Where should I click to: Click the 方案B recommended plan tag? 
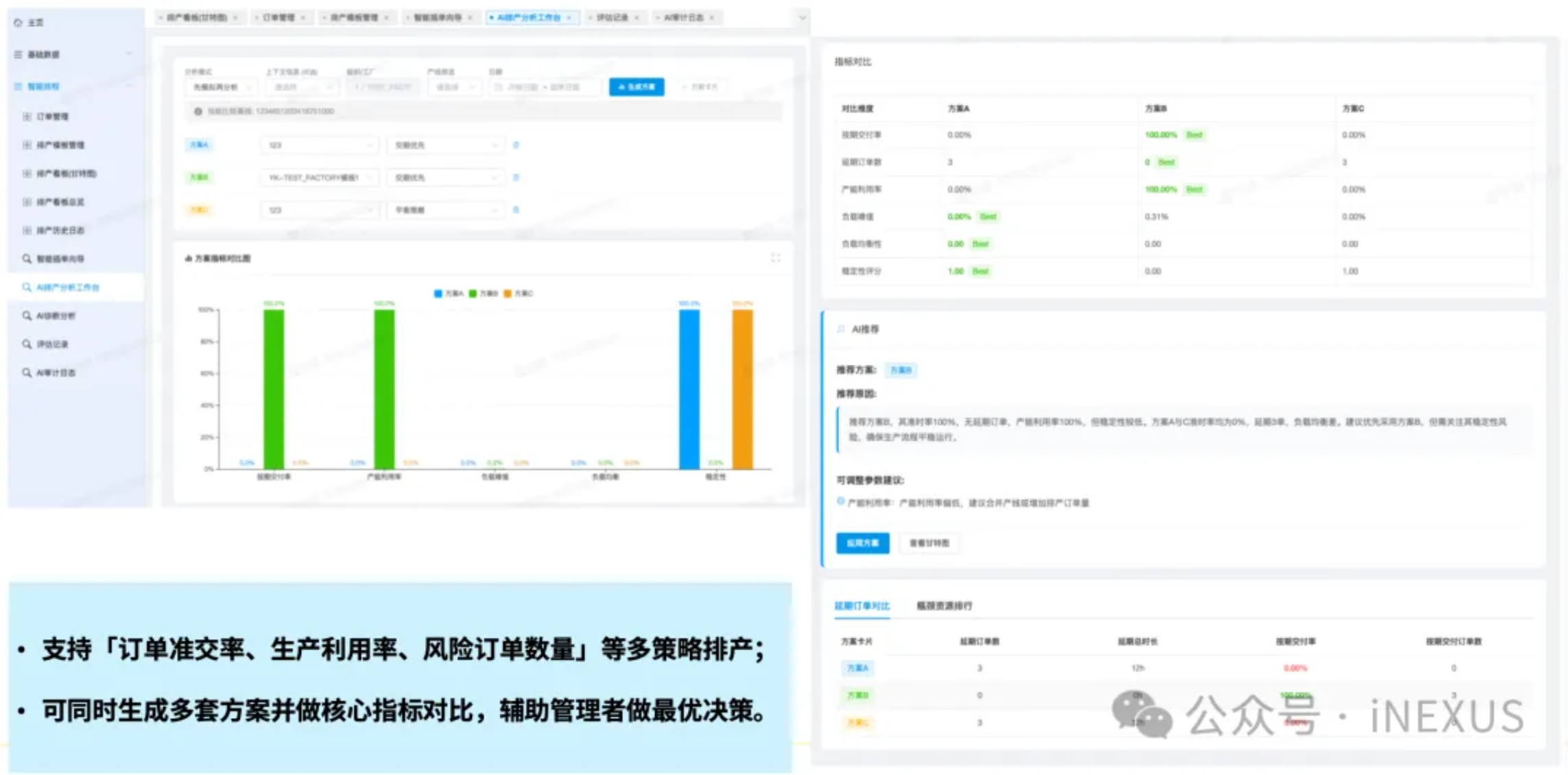coord(901,370)
